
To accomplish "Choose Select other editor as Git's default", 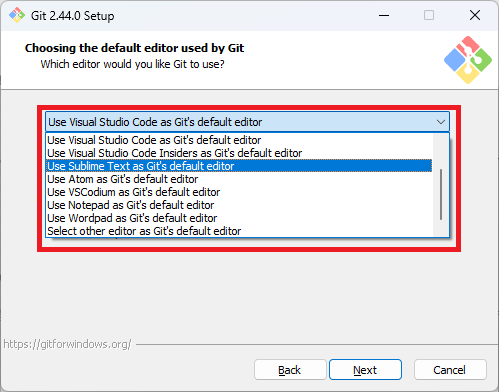I will coord(239,231).
